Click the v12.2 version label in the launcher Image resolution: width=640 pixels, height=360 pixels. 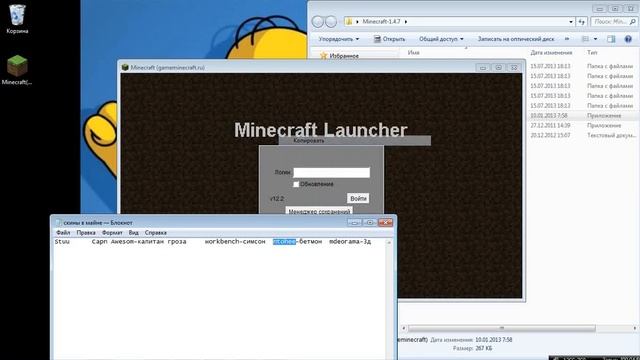coord(276,199)
